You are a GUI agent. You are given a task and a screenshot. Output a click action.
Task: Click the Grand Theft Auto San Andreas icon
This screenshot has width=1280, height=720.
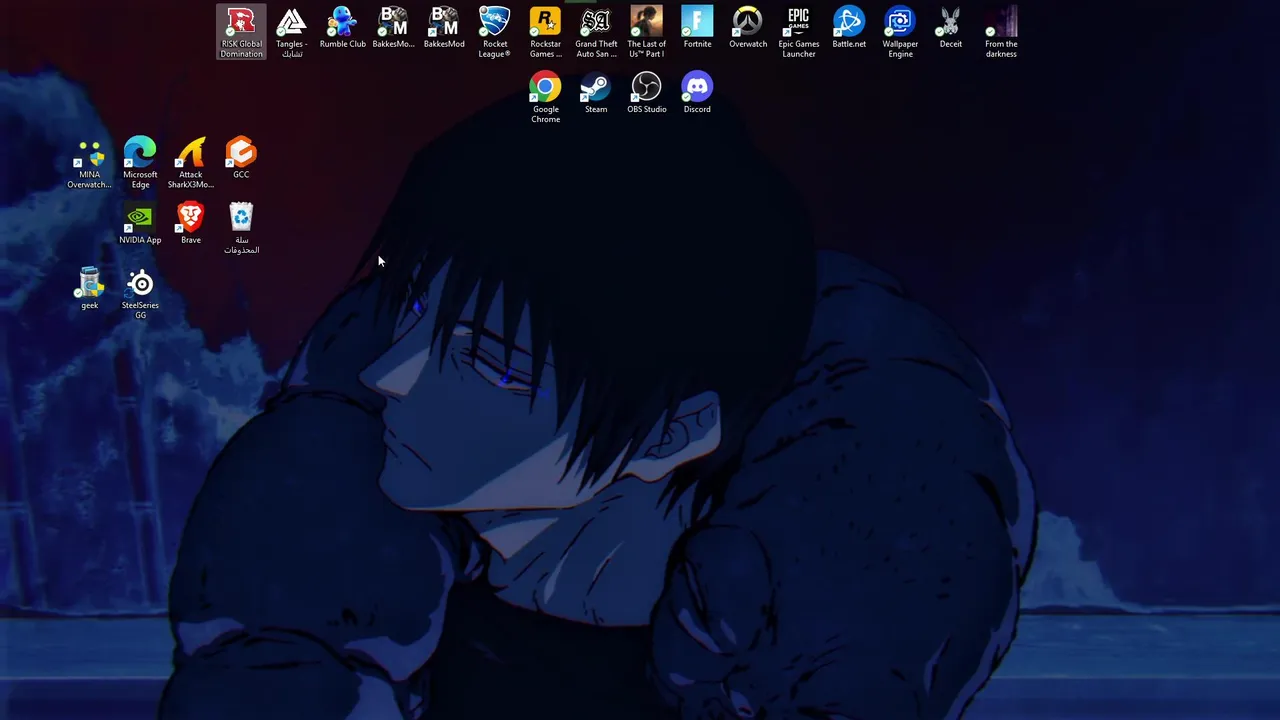(596, 32)
